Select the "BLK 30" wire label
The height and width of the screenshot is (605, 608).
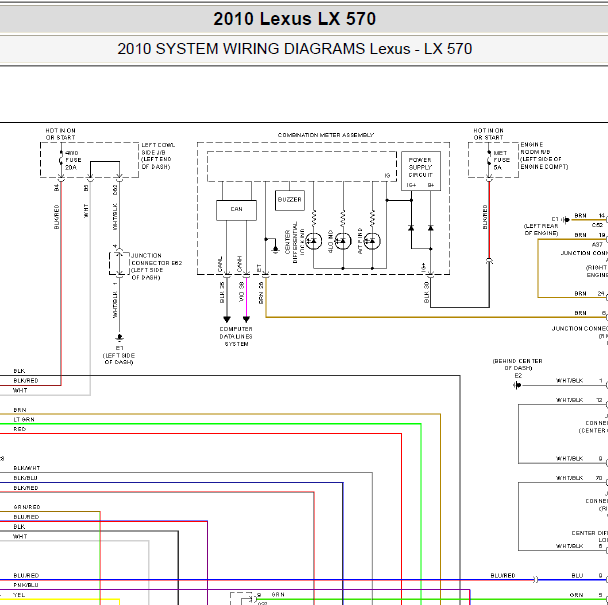coord(426,292)
